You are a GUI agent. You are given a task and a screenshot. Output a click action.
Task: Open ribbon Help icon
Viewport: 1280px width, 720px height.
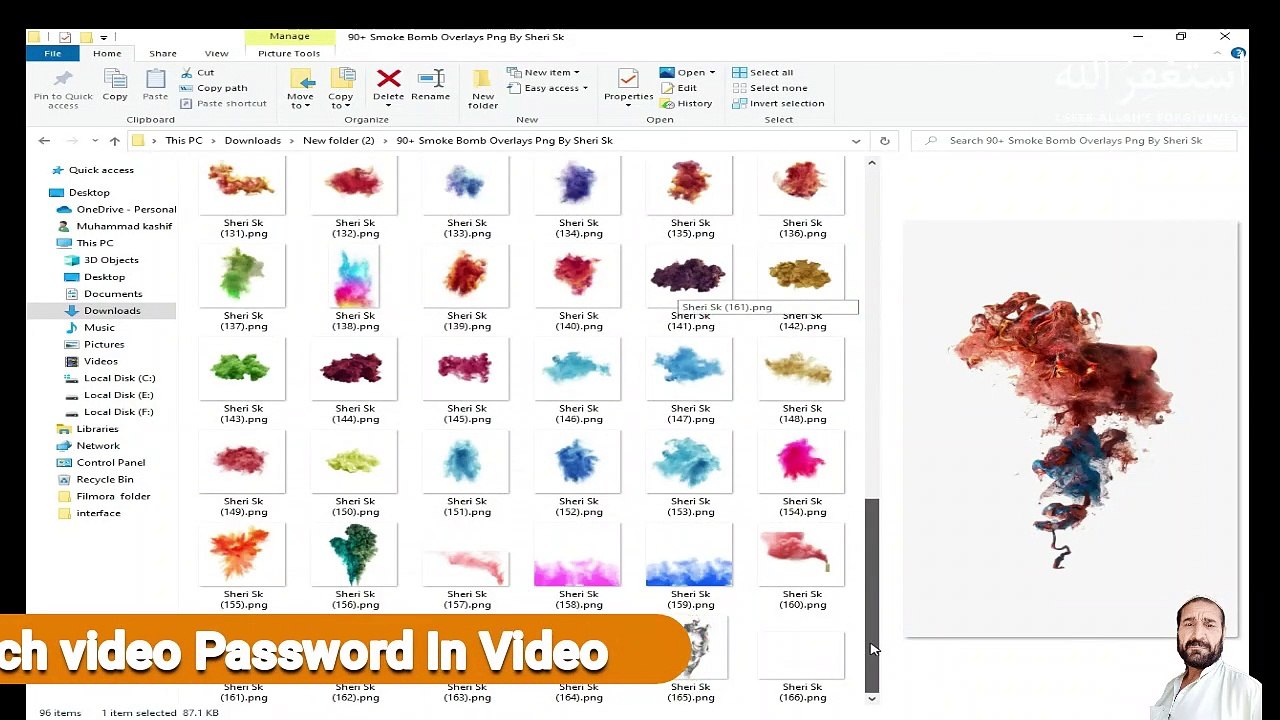click(1238, 53)
